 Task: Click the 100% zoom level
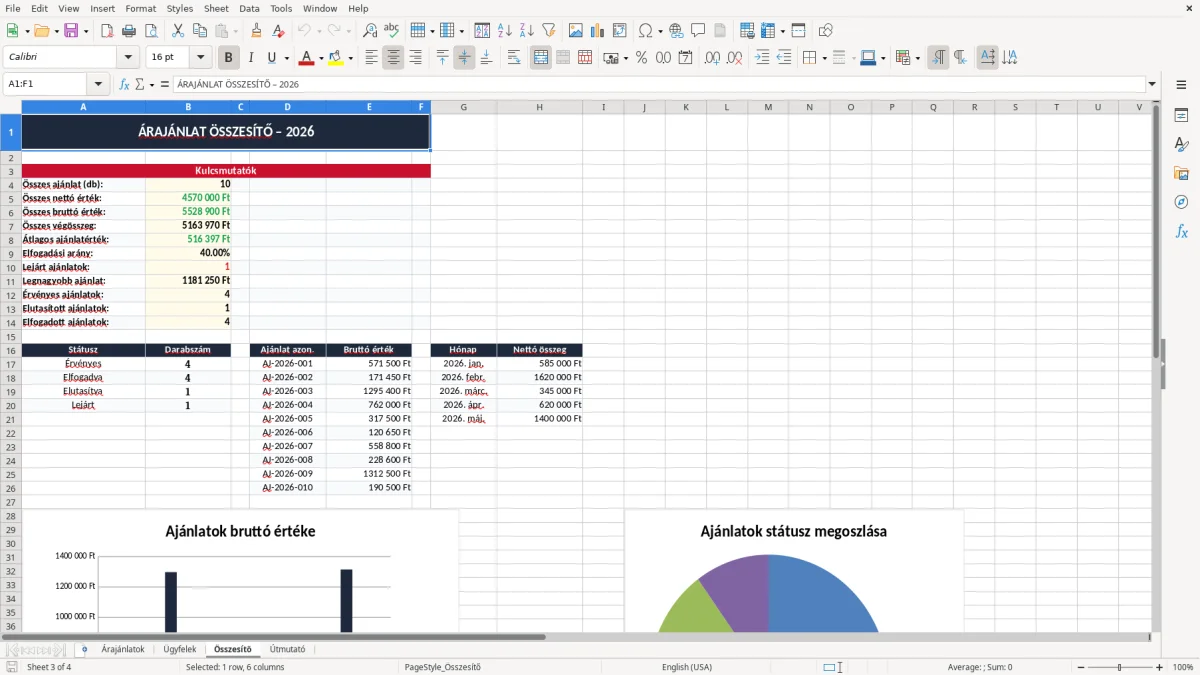point(1183,667)
